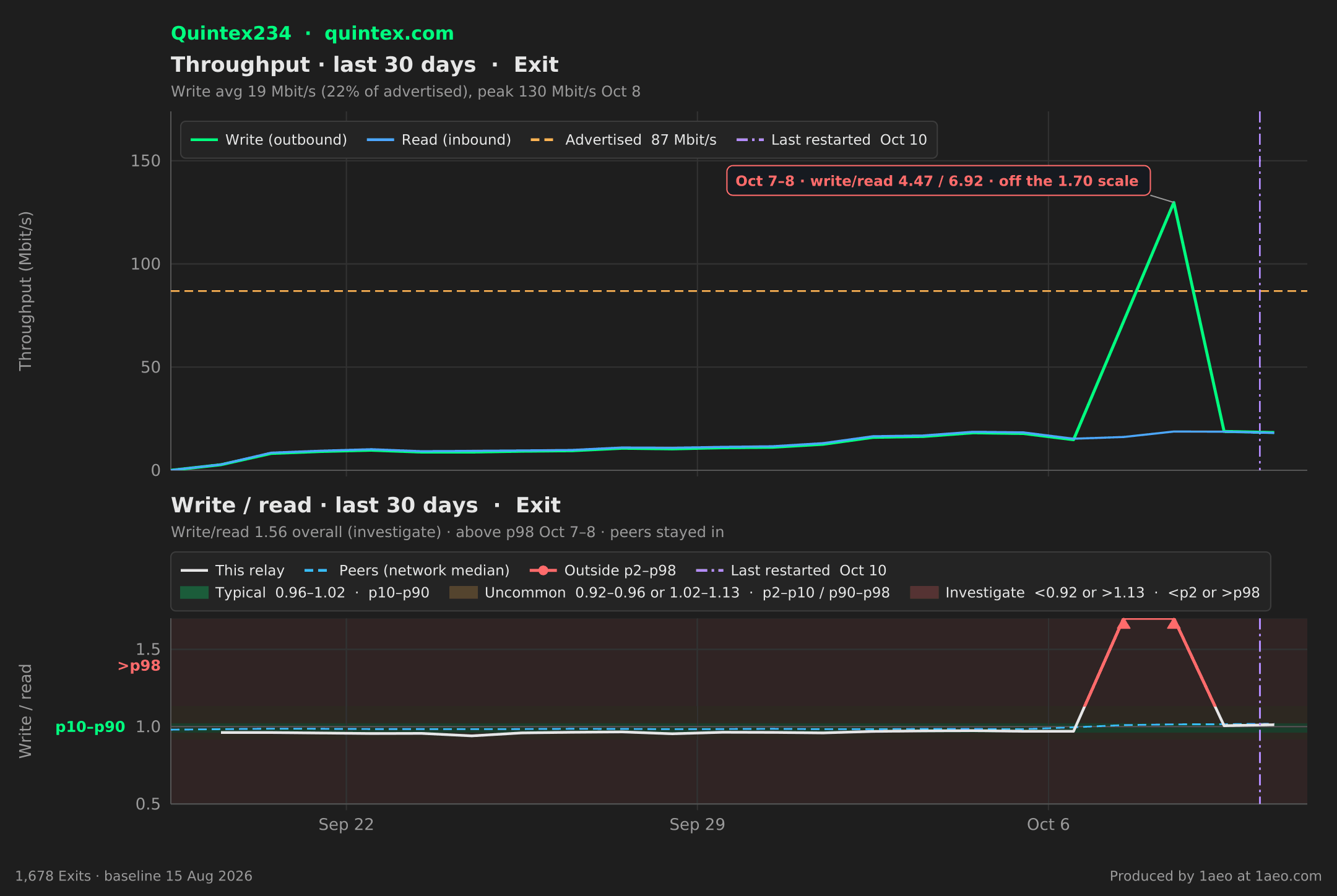Click the Quintex234 relay name heading
The height and width of the screenshot is (896, 1337).
pyautogui.click(x=231, y=33)
